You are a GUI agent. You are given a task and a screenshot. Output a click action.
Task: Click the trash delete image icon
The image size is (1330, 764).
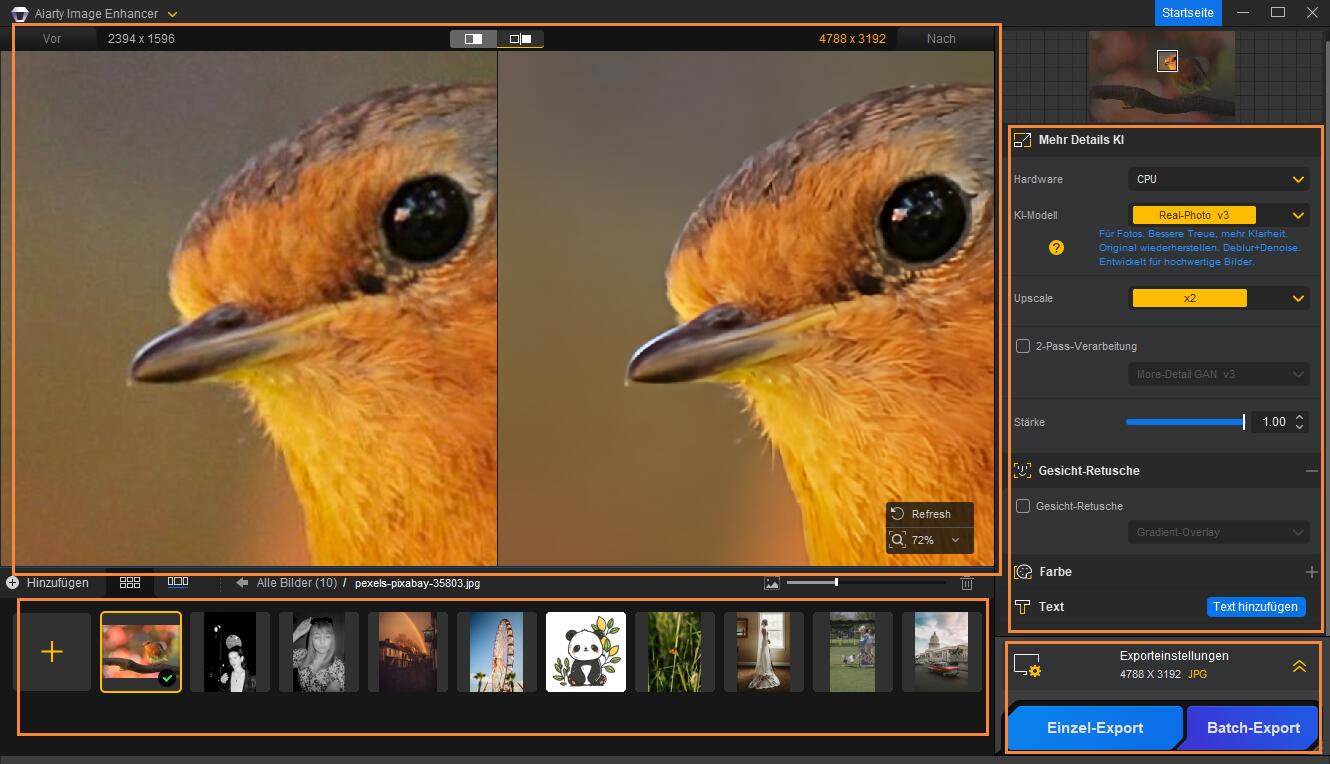pos(967,583)
